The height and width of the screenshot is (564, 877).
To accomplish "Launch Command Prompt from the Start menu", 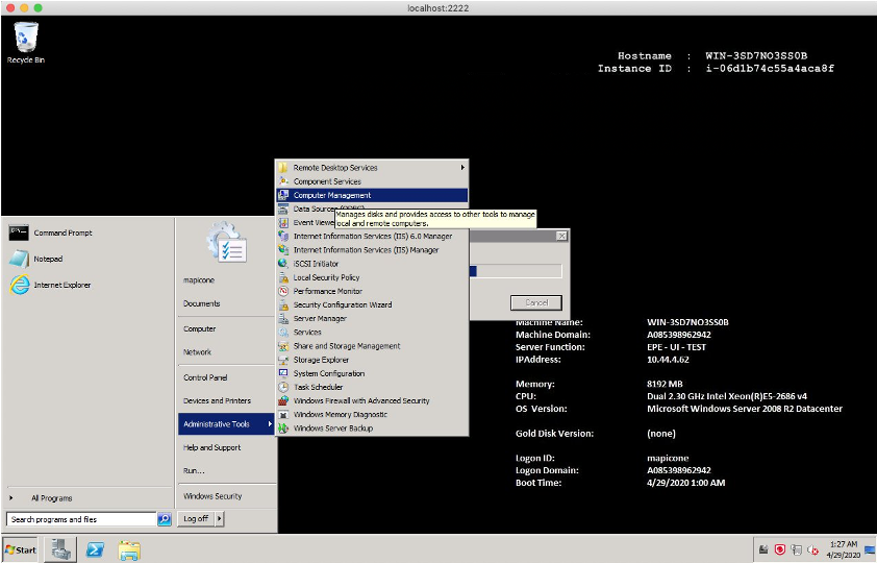I will 62,233.
